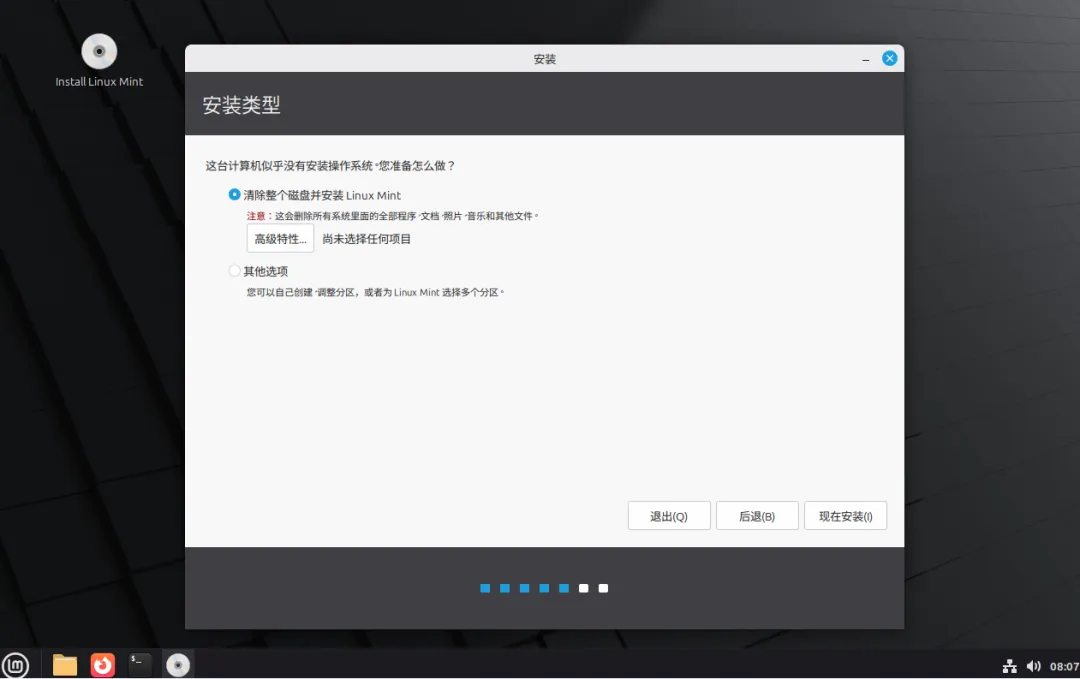Open the network tray icon
The image size is (1080, 679).
(x=1010, y=666)
